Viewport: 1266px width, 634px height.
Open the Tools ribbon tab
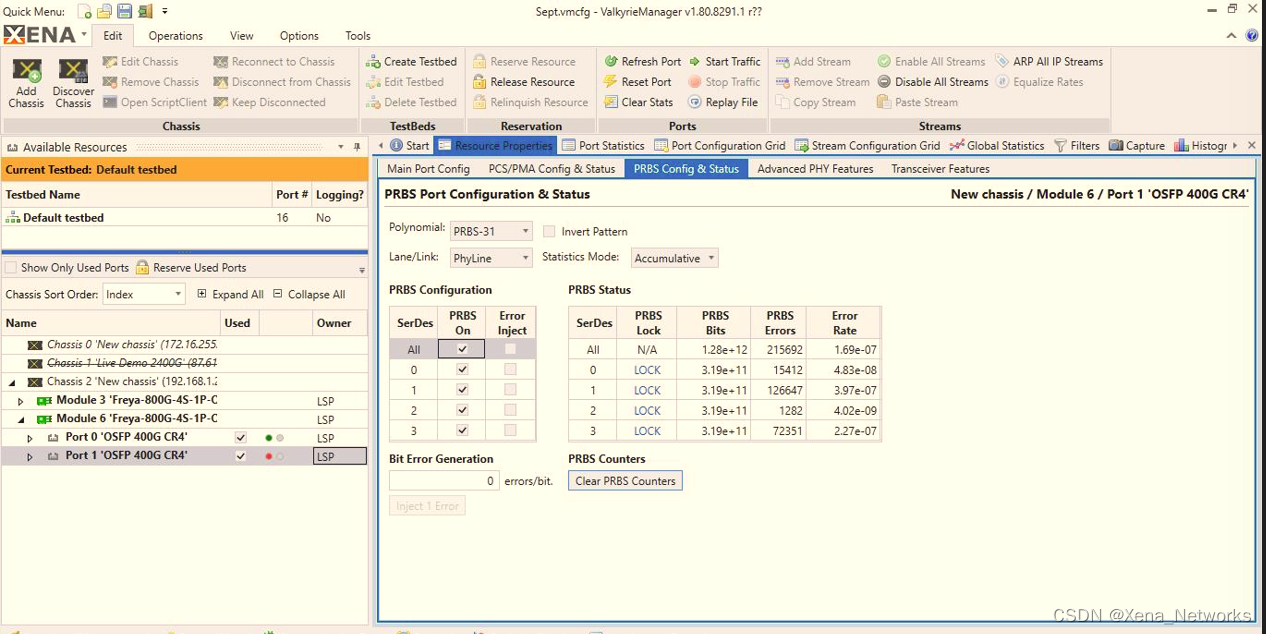[x=358, y=35]
